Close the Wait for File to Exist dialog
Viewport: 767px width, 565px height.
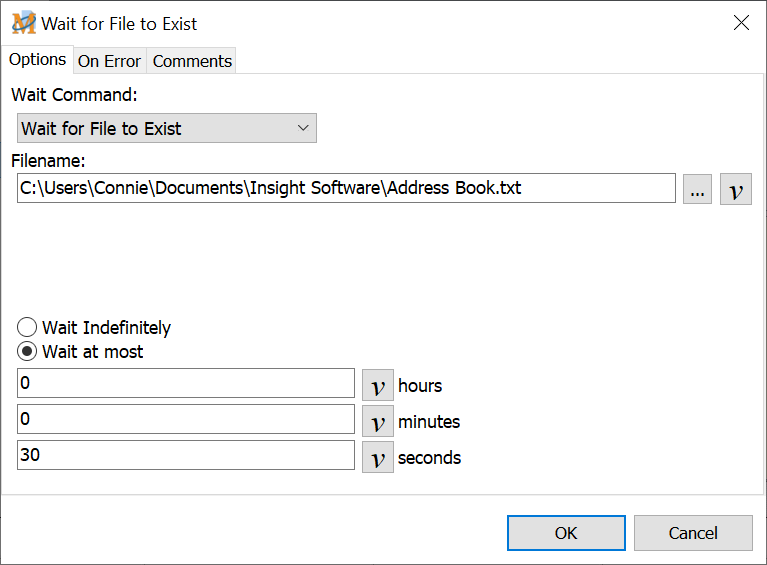click(x=741, y=23)
